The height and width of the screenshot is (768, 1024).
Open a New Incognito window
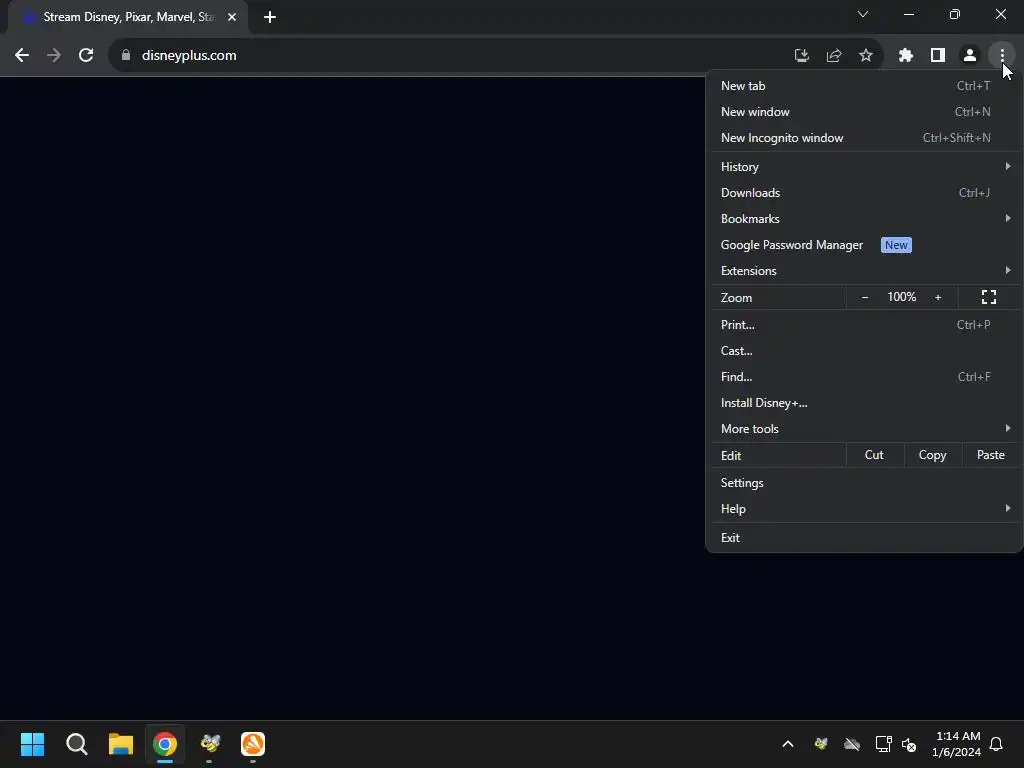tap(865, 138)
